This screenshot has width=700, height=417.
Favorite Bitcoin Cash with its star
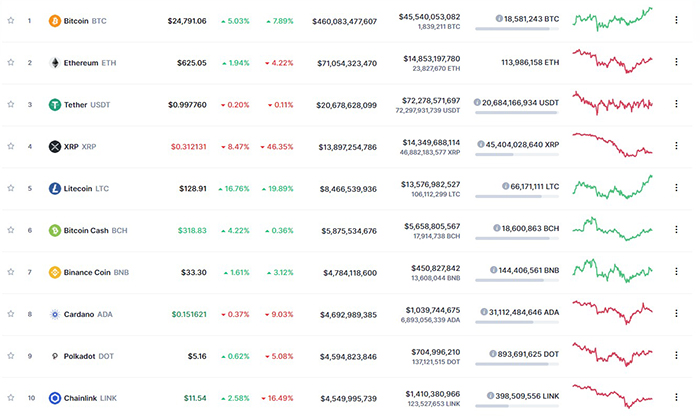point(11,230)
